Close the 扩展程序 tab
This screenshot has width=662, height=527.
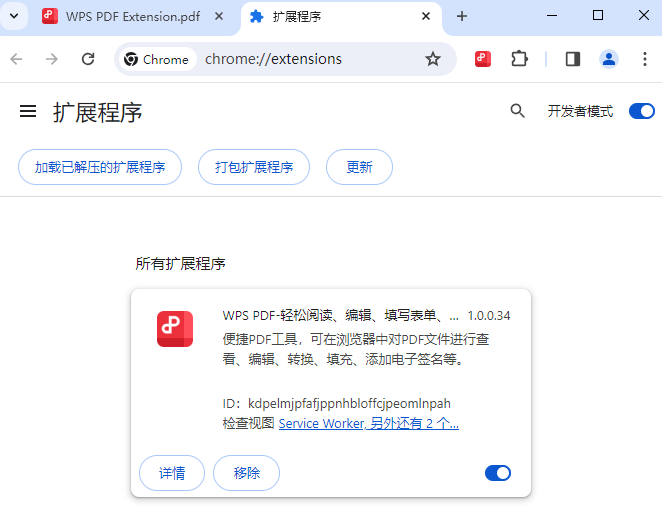[426, 16]
